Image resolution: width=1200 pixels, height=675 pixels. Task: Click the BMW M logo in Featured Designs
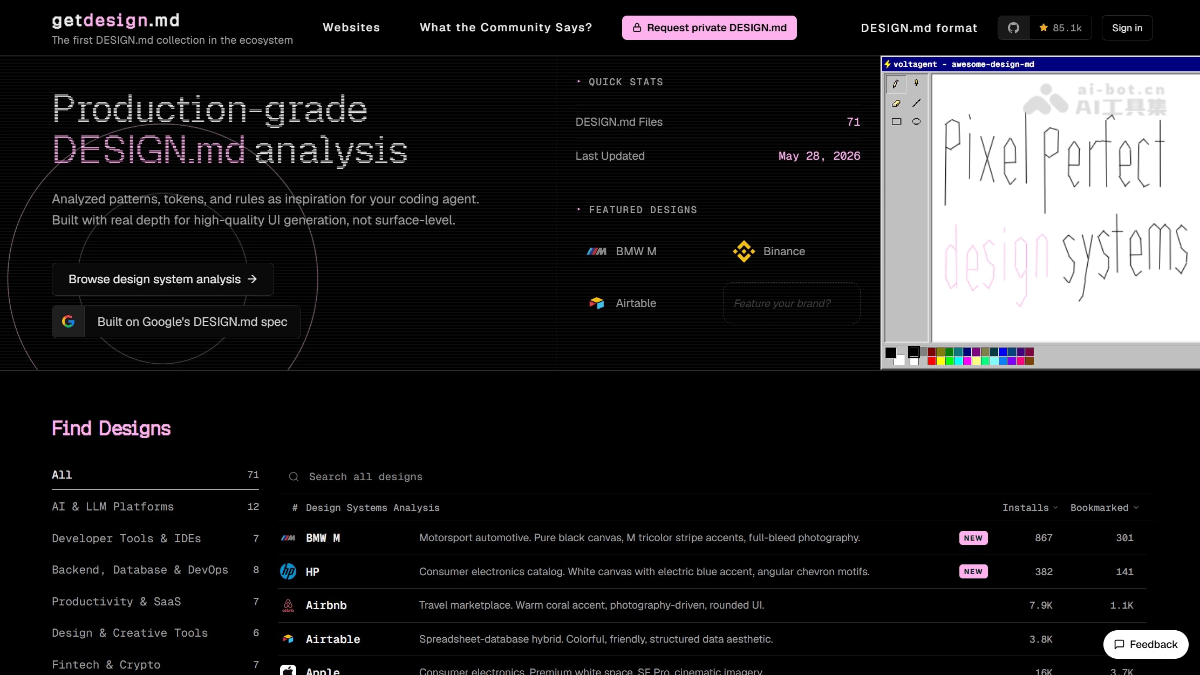pyautogui.click(x=597, y=251)
